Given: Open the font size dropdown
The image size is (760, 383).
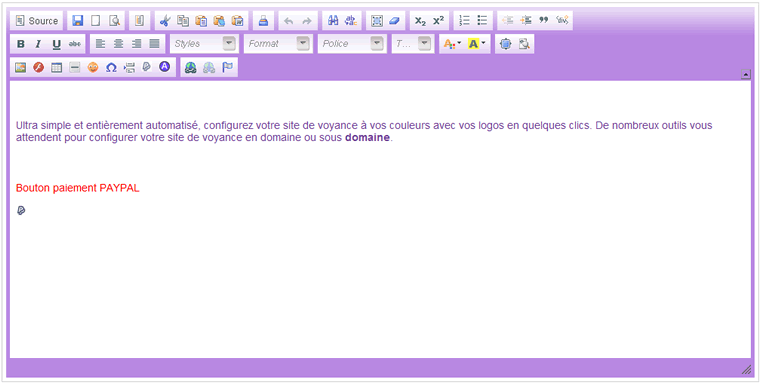Looking at the screenshot, I should [x=412, y=44].
